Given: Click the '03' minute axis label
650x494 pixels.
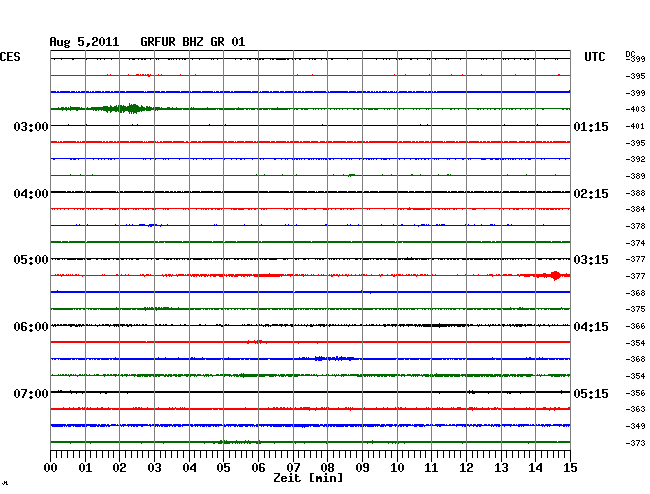Looking at the screenshot, I should [154, 468].
